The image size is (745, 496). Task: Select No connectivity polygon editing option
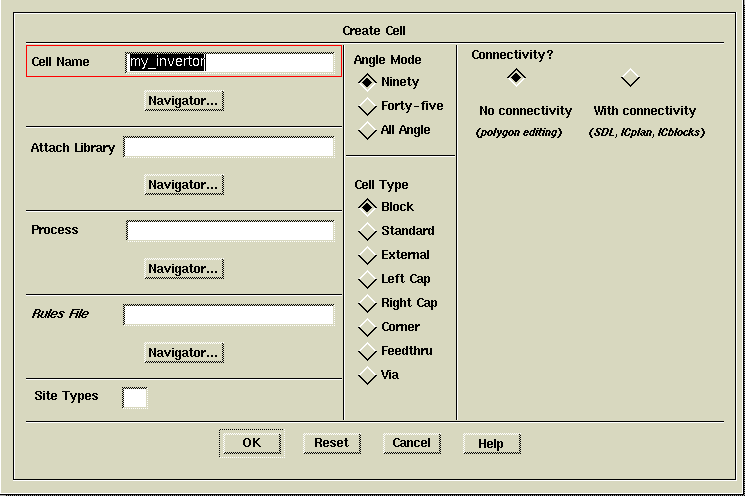point(516,78)
